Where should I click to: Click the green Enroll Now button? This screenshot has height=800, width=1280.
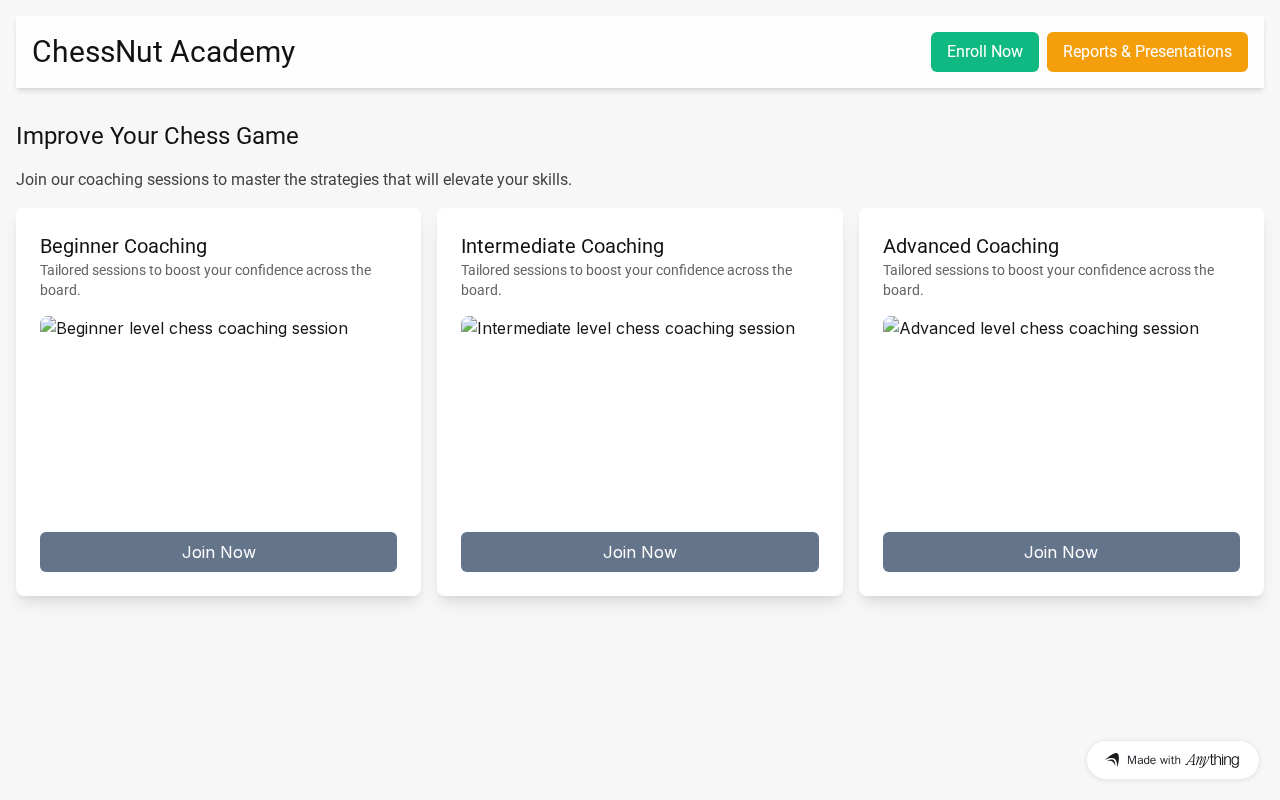tap(984, 52)
